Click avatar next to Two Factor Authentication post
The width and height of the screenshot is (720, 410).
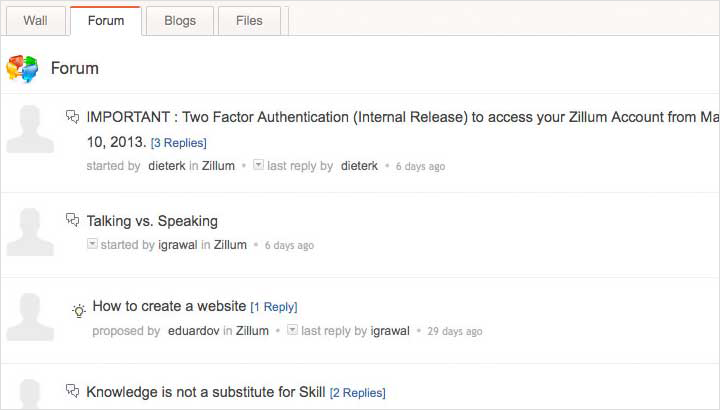(x=30, y=129)
